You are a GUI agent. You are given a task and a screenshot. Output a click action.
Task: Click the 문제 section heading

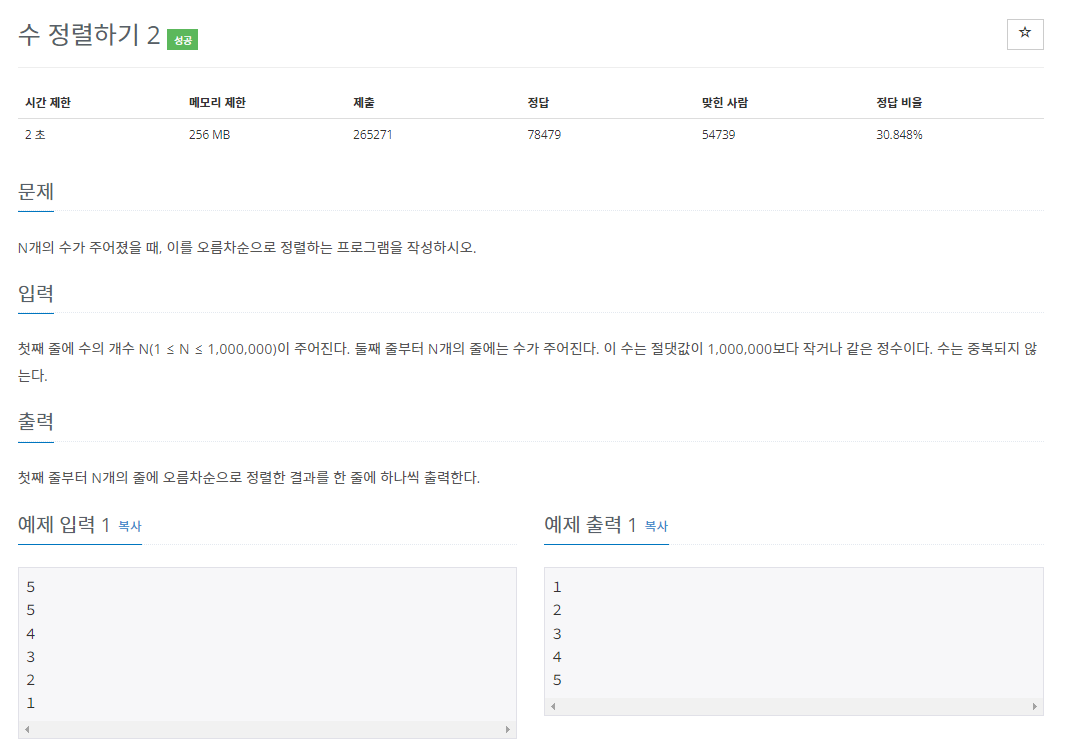[x=36, y=192]
